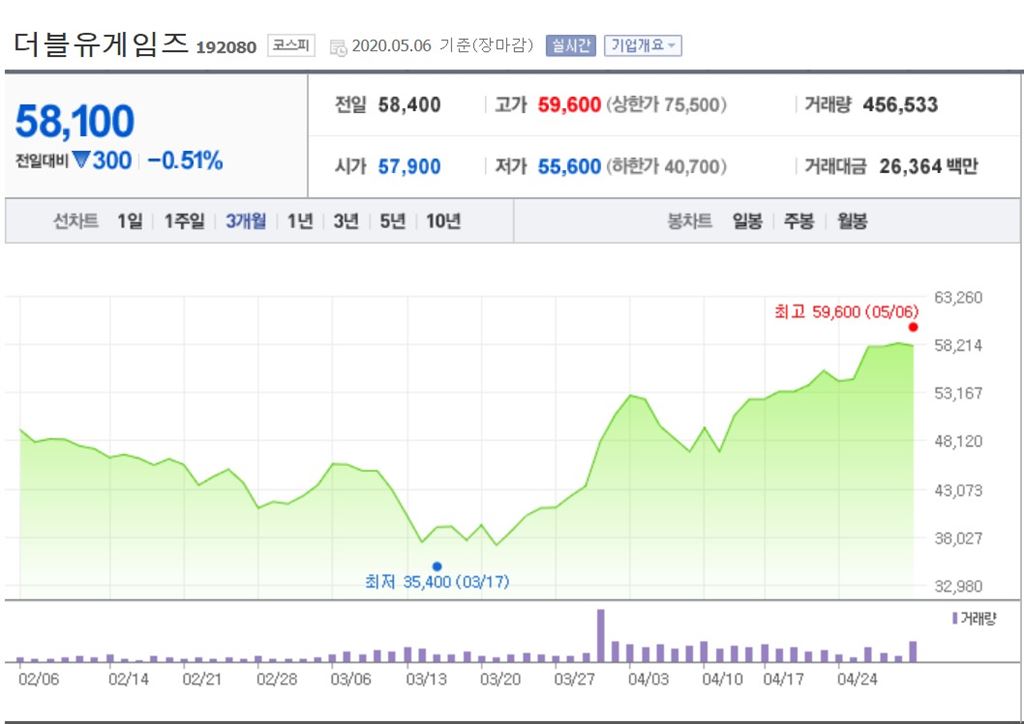Click the tallest volume bar near 03/27
Screen dimensions: 1024x724
(601, 636)
